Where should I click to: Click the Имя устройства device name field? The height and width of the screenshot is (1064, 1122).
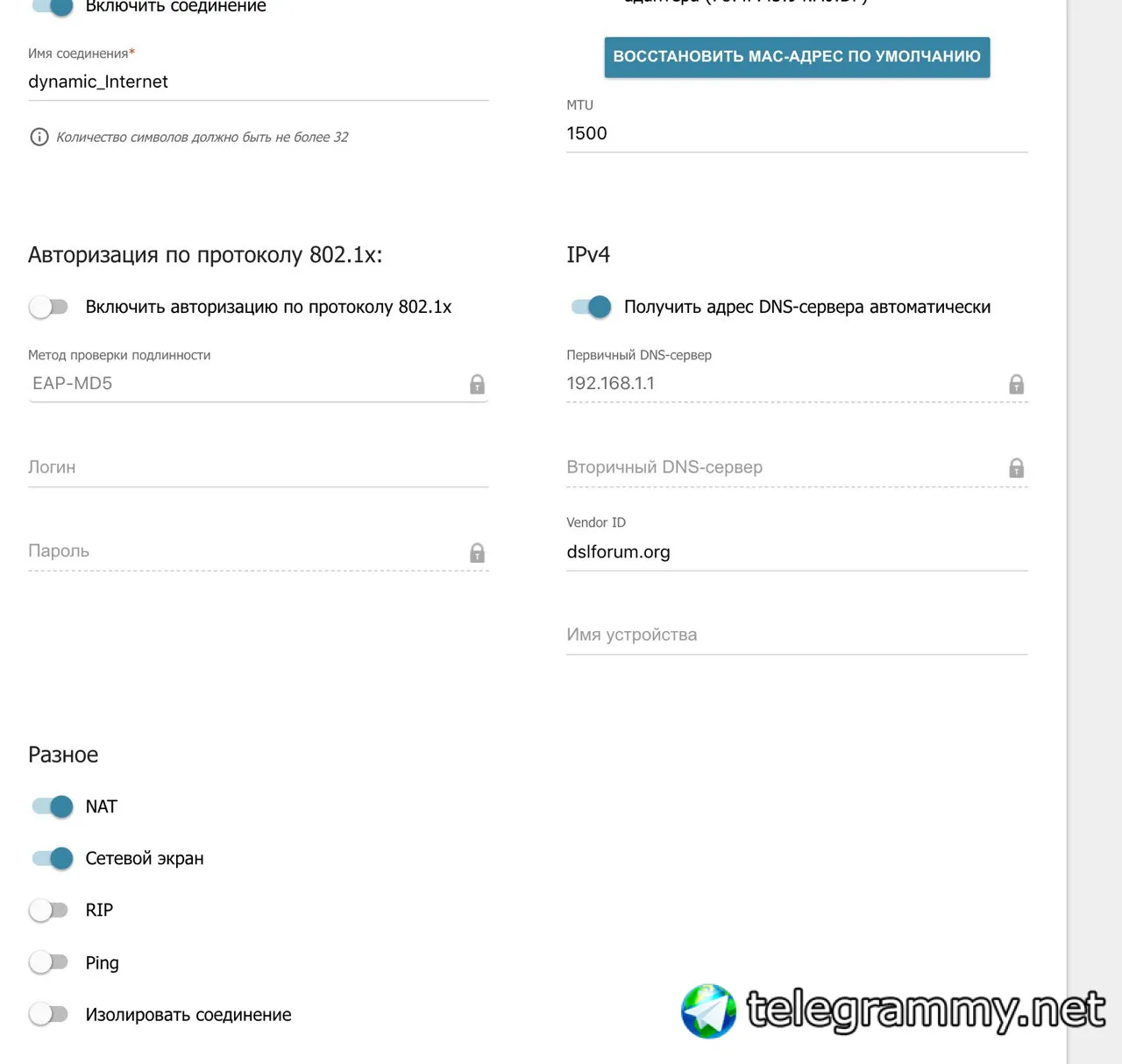pos(796,635)
